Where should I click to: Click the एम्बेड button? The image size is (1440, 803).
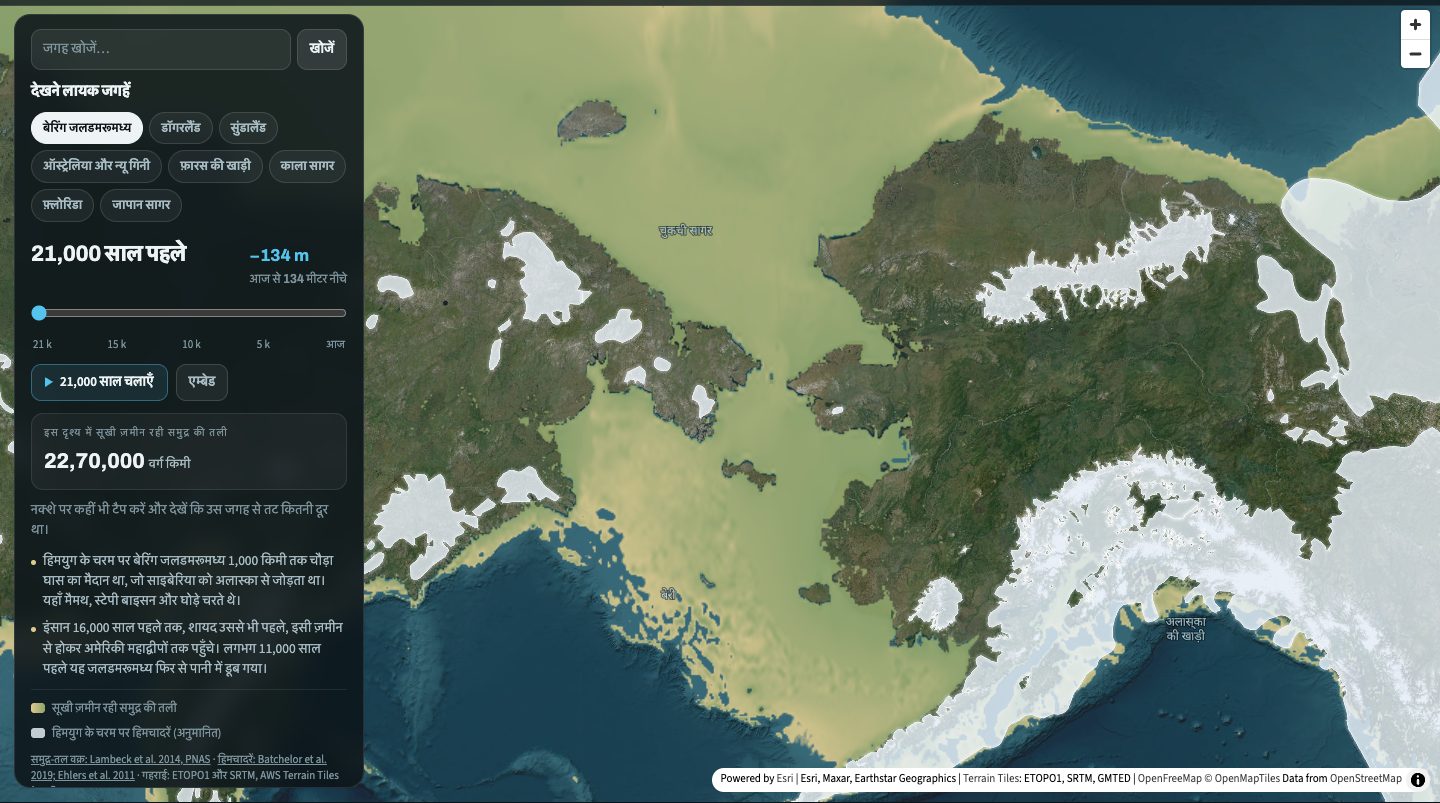202,382
